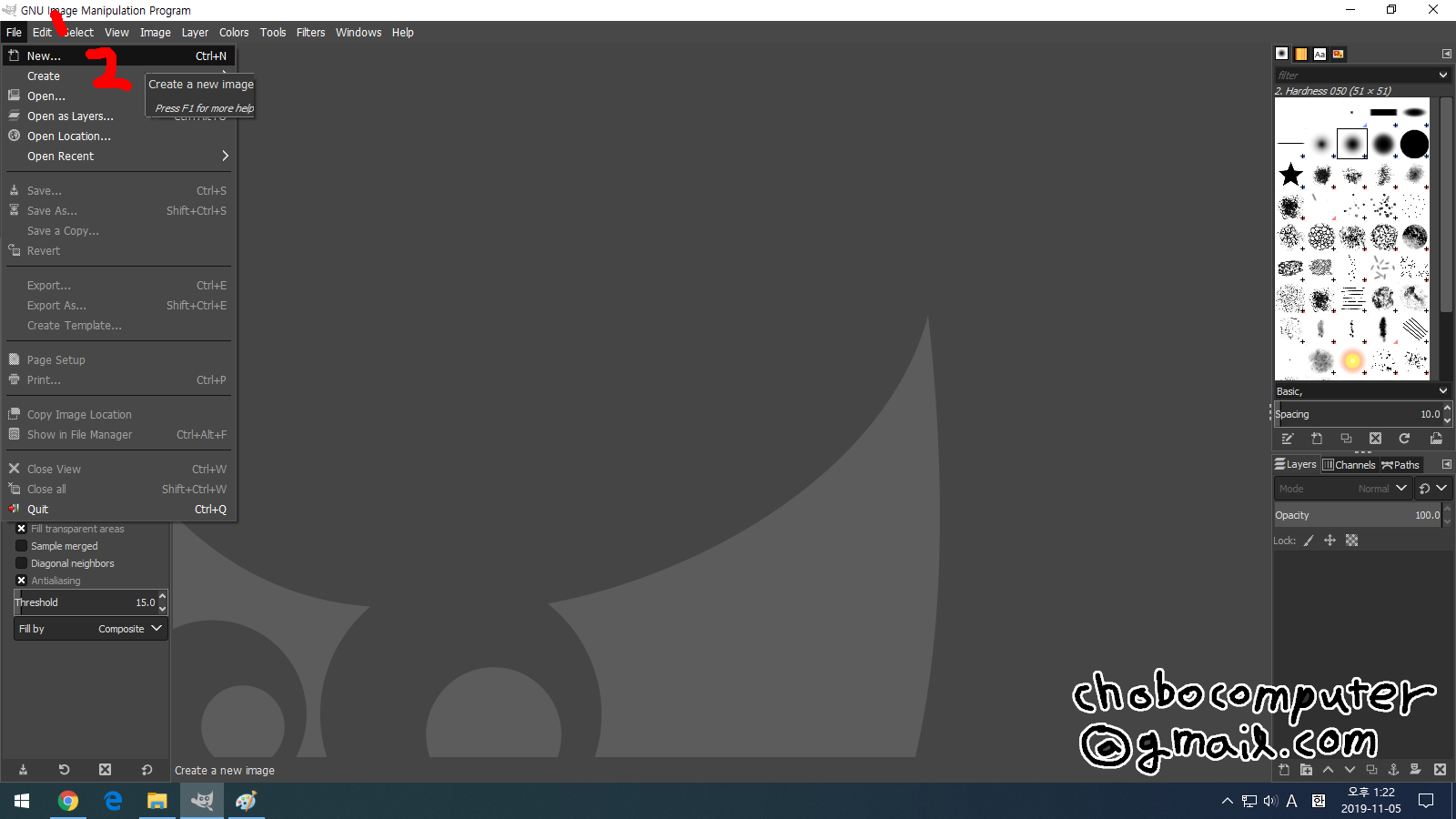Choose Quit from the File menu

[x=119, y=509]
